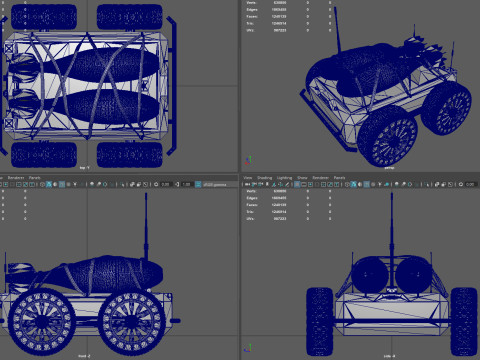Click Multisample Anti-aliasing icon in front view panel
The width and height of the screenshot is (480, 360).
click(105, 184)
